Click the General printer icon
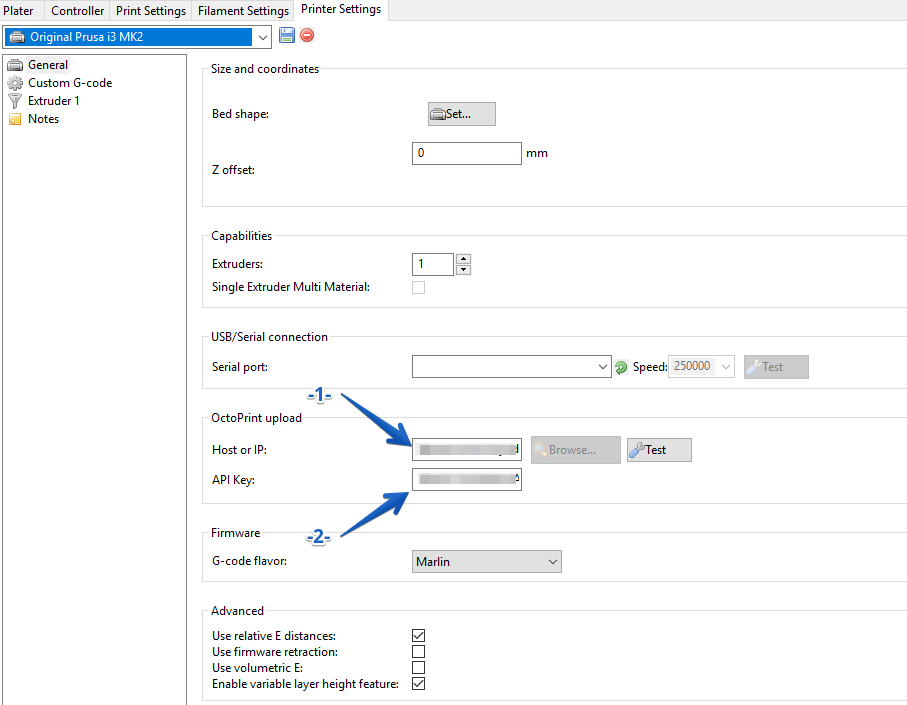Screen dimensions: 907x705 (15, 65)
